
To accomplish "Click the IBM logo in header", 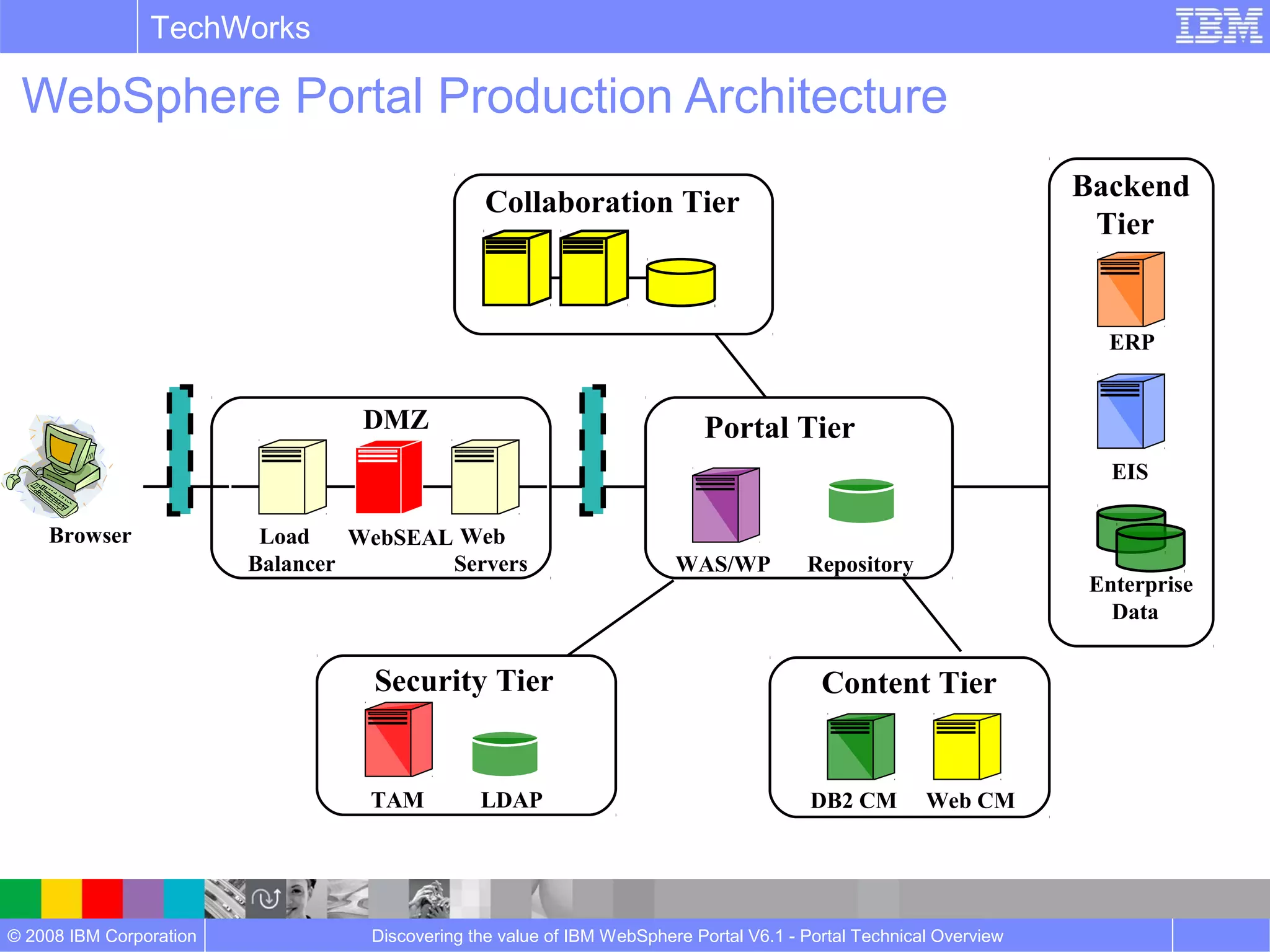I will 1218,26.
